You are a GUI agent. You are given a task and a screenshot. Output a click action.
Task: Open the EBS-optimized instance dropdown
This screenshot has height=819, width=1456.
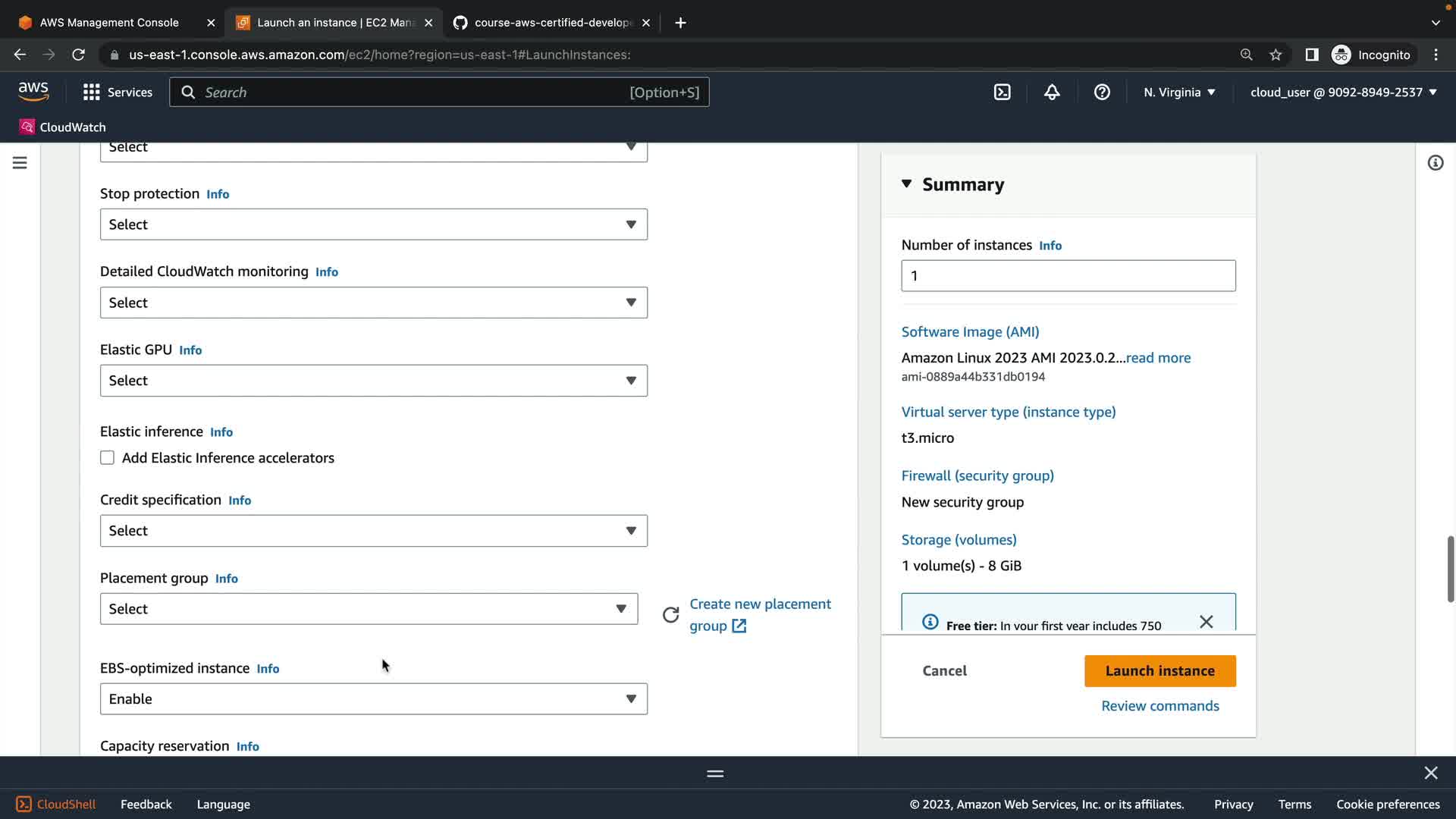pyautogui.click(x=373, y=699)
